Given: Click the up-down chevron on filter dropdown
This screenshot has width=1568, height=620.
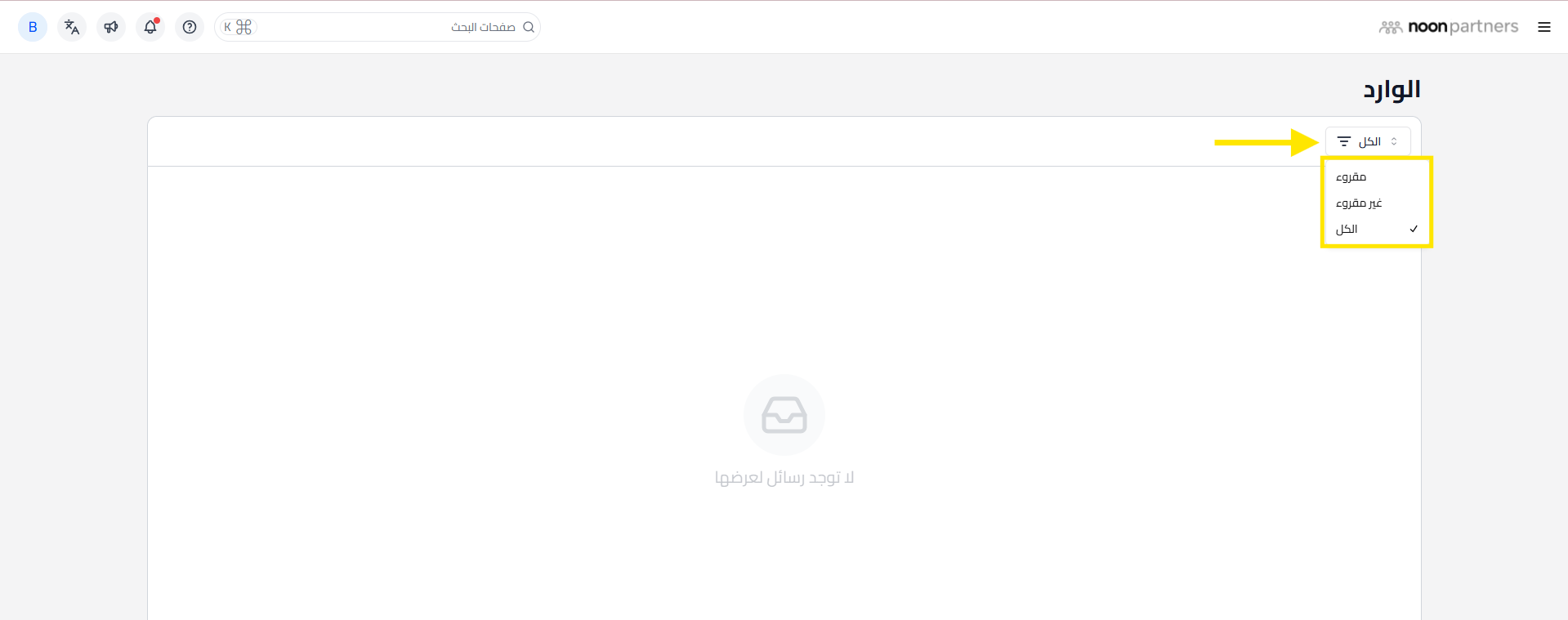Looking at the screenshot, I should coord(1394,141).
